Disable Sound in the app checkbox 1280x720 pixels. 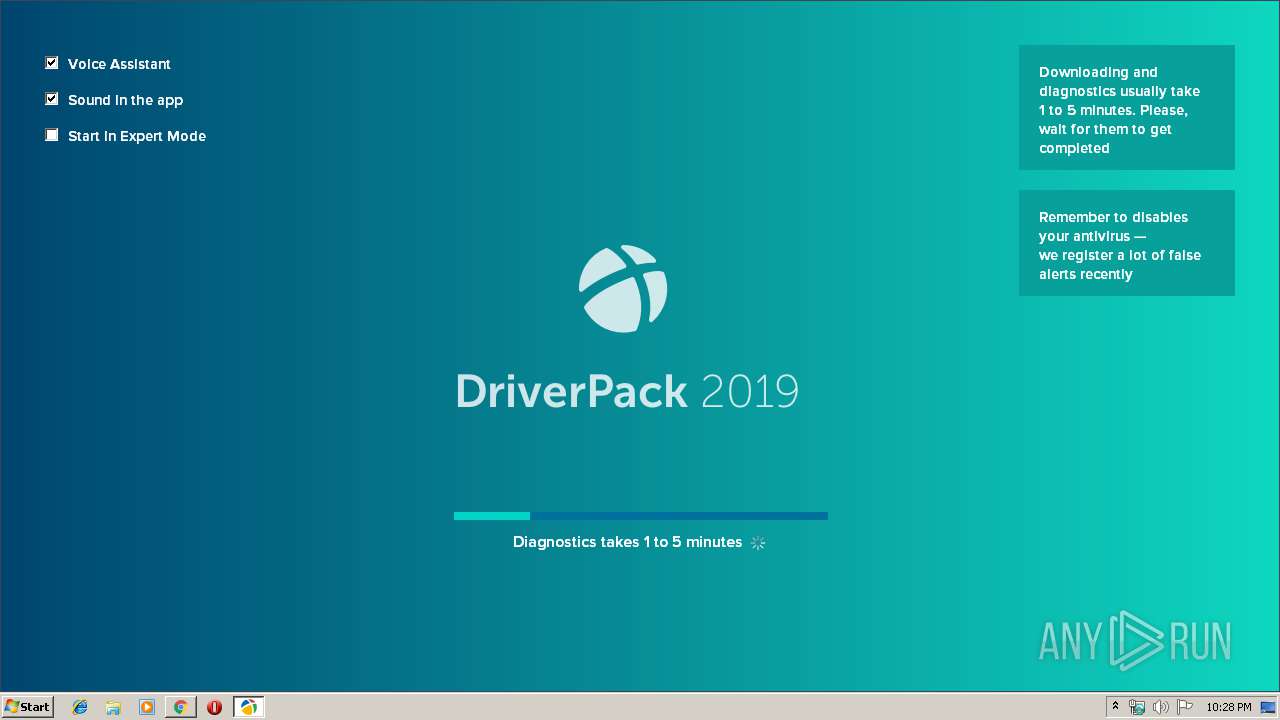click(52, 99)
